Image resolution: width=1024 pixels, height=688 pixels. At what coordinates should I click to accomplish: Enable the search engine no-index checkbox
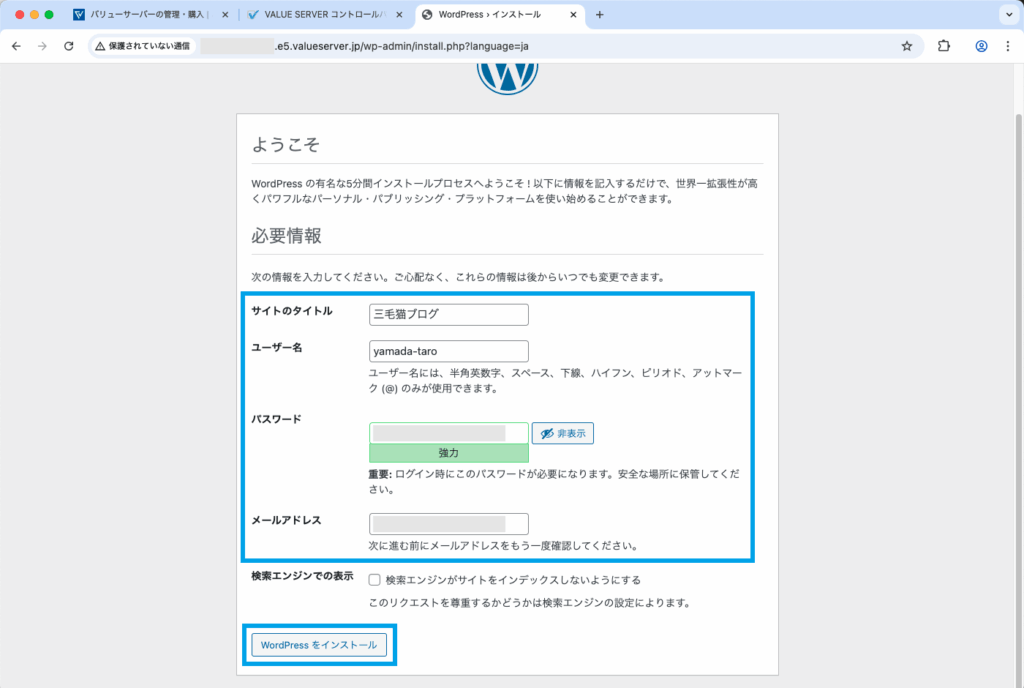pos(374,580)
